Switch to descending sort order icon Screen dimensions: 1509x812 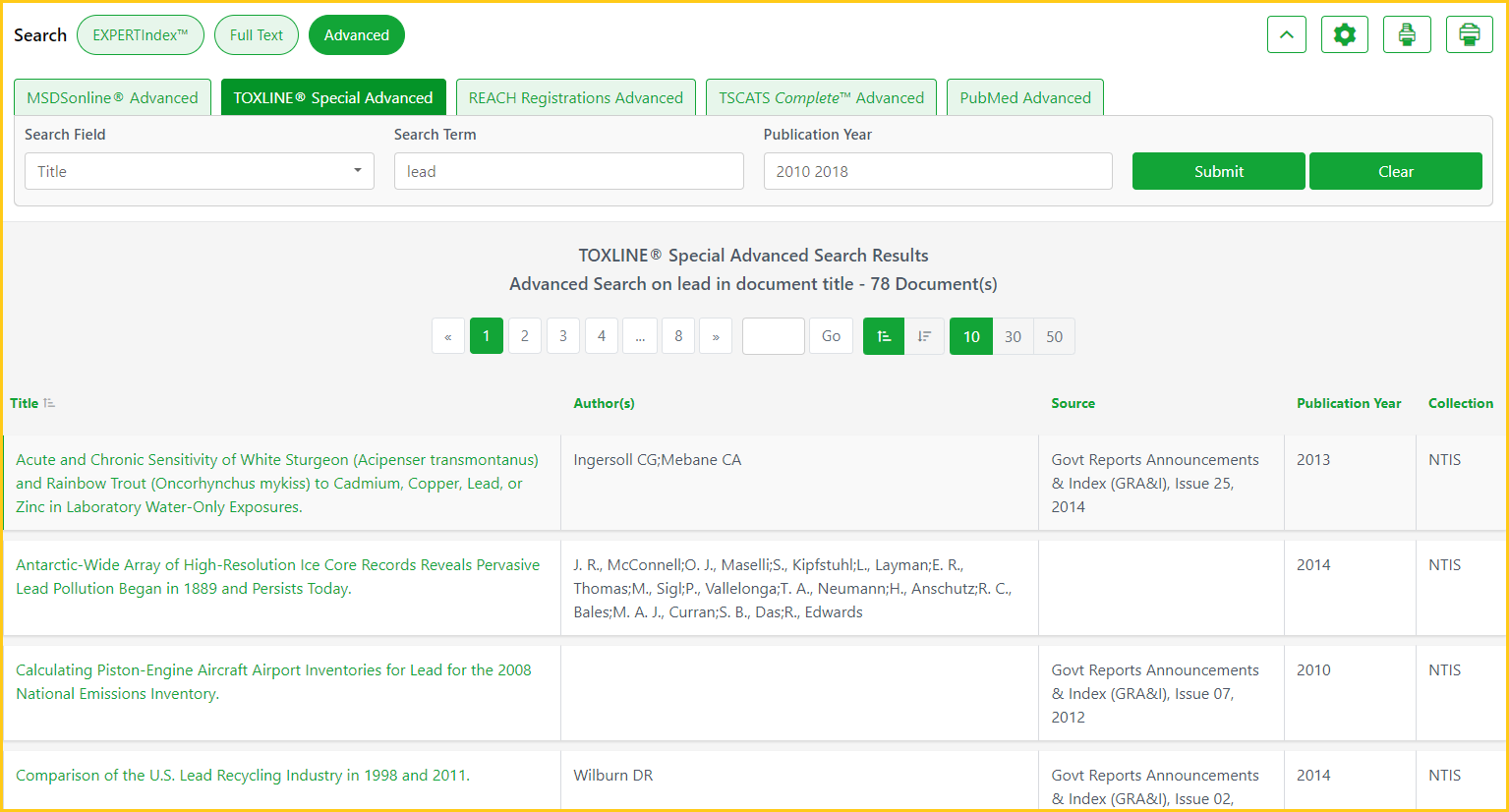pyautogui.click(x=924, y=336)
